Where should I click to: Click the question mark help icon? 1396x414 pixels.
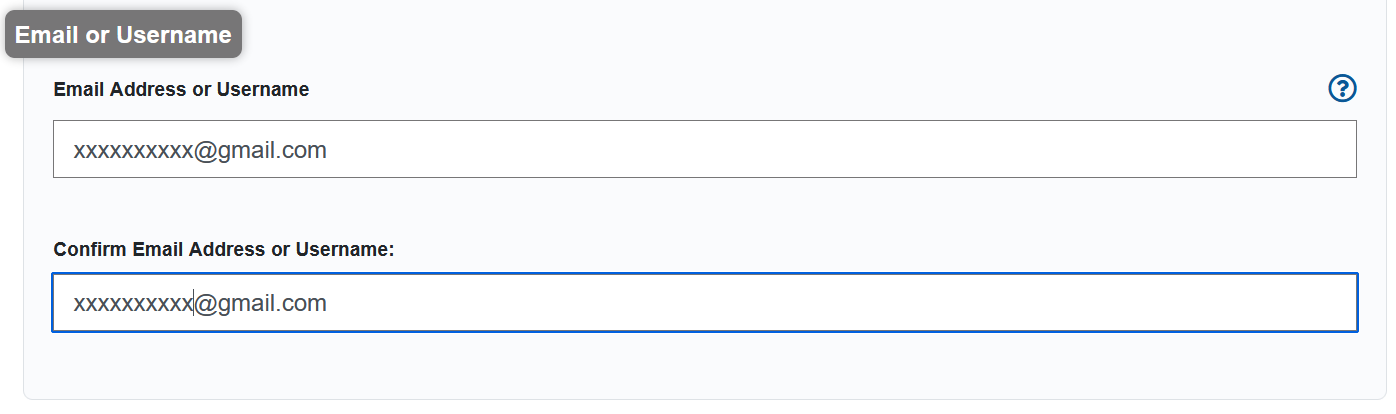pyautogui.click(x=1341, y=89)
